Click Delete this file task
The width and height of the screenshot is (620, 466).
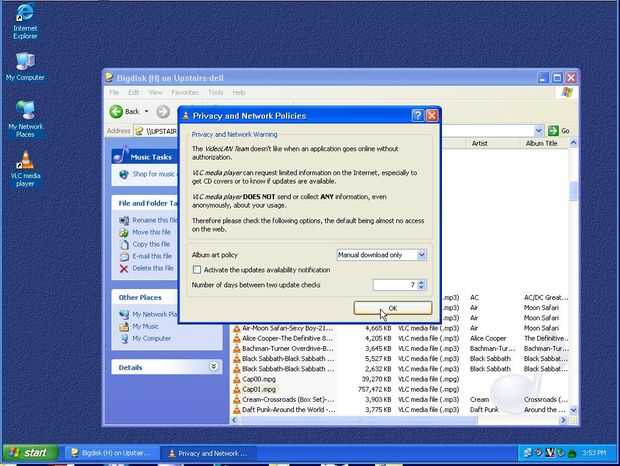click(153, 268)
